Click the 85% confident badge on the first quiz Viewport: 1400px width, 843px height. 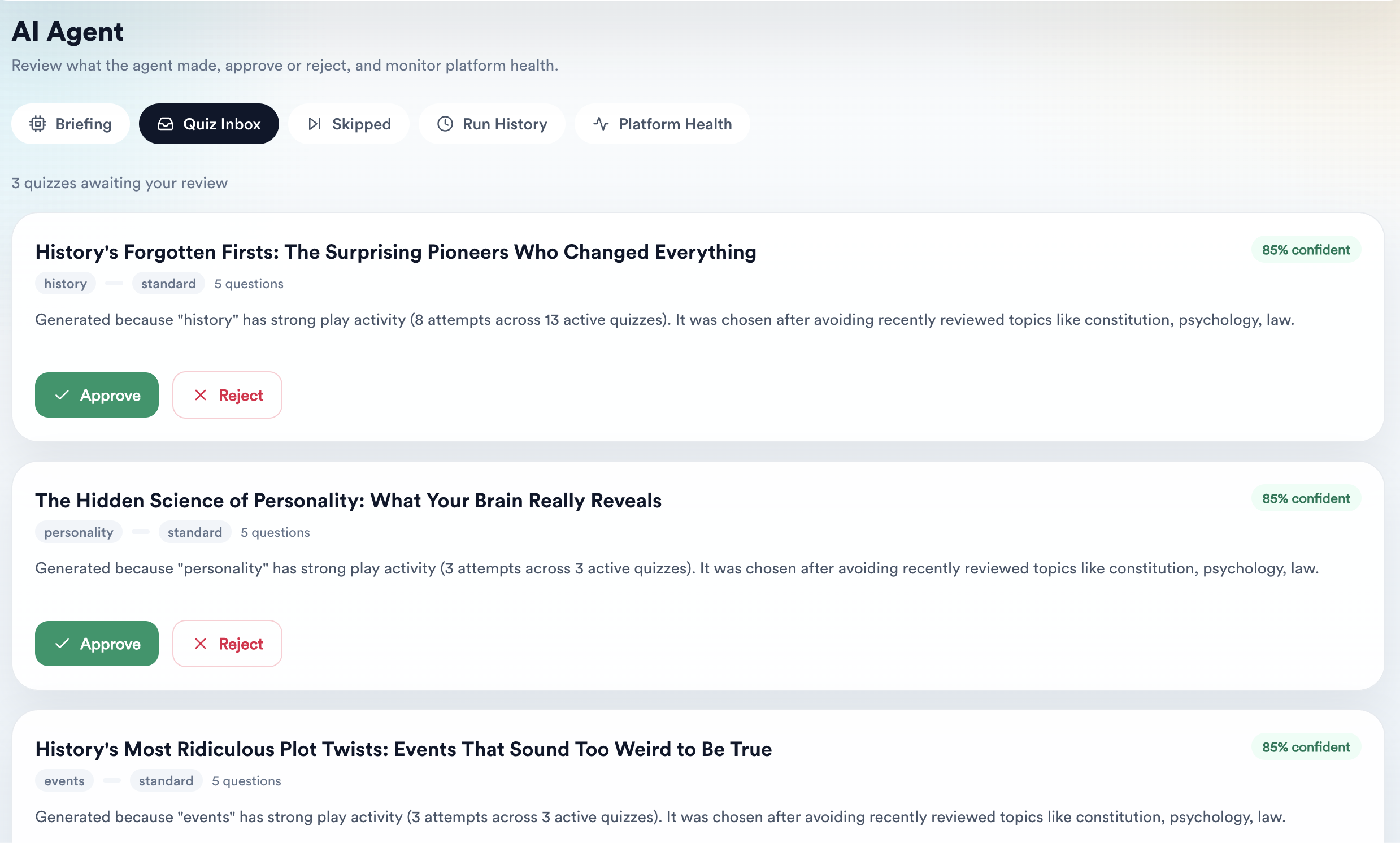1305,250
